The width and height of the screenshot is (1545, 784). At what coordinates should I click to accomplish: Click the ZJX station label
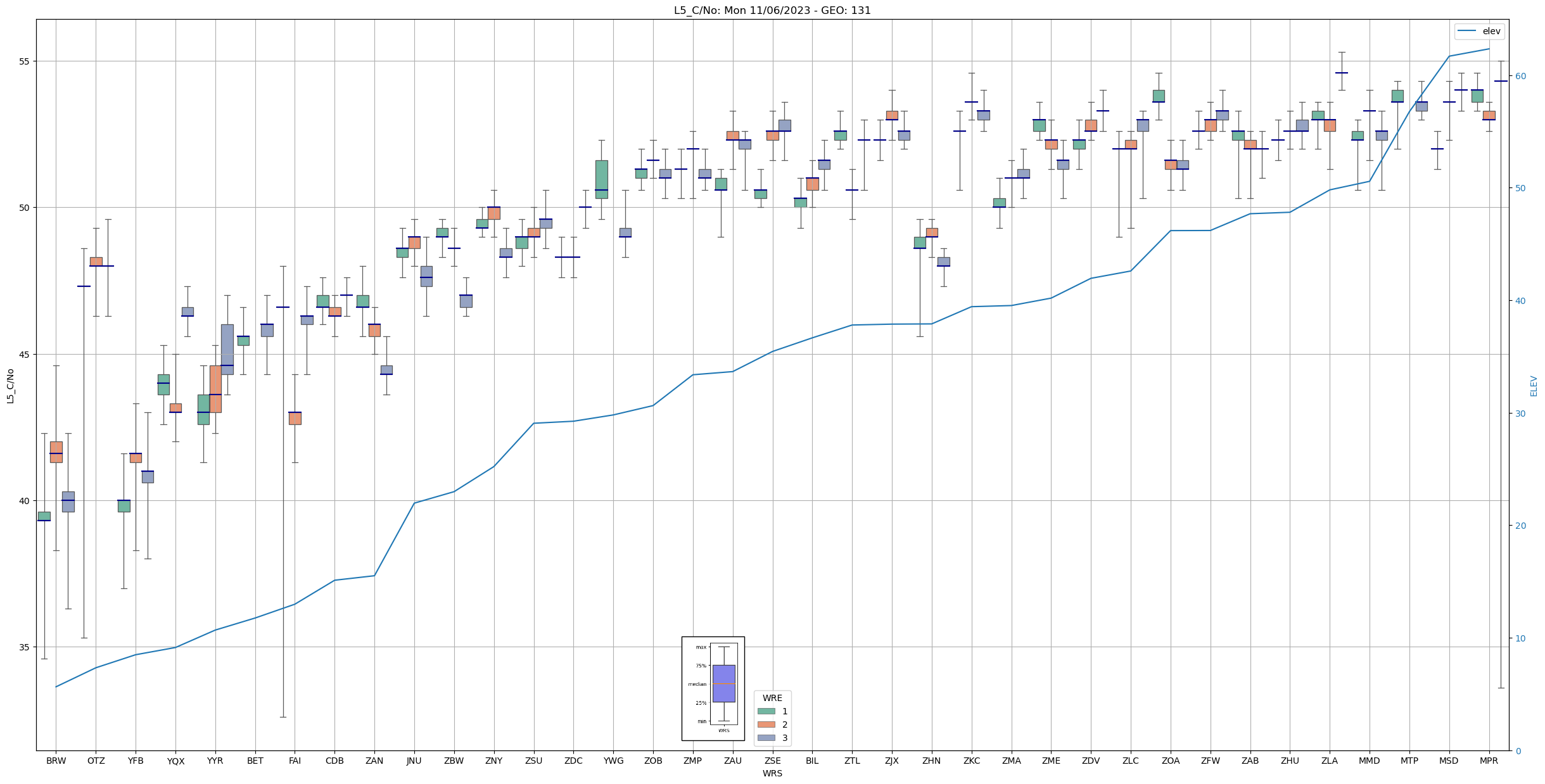(x=892, y=761)
